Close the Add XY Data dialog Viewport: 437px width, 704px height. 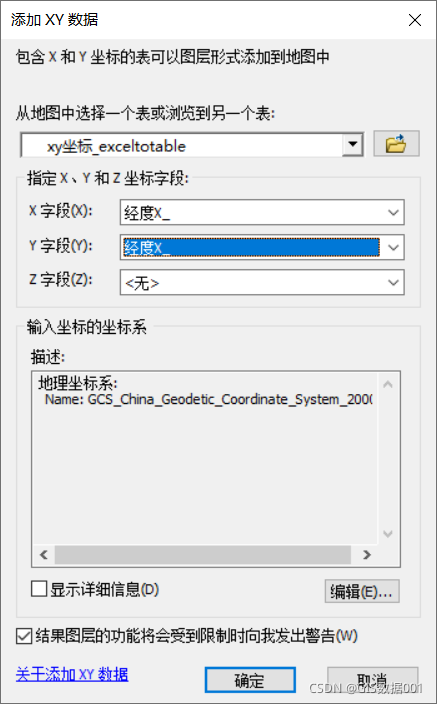coord(415,20)
